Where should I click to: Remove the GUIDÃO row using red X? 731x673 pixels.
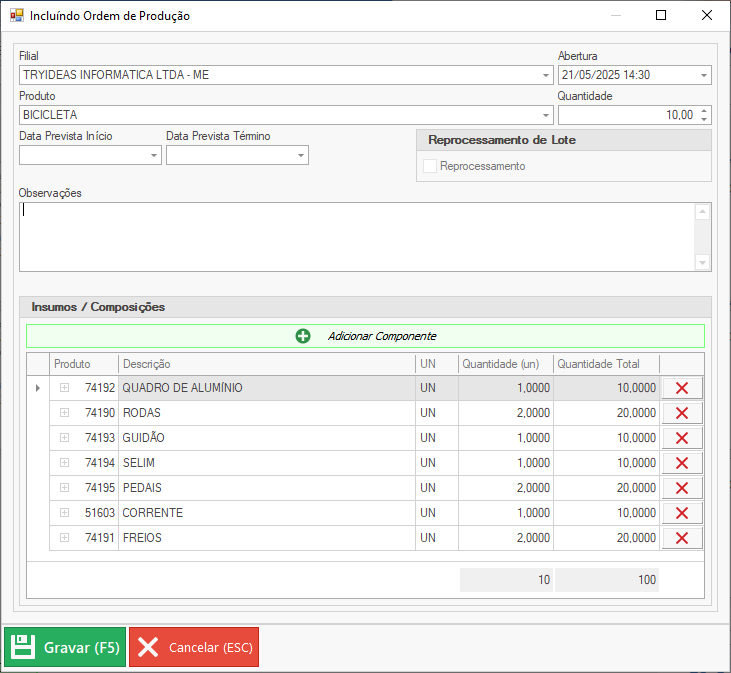(x=682, y=438)
